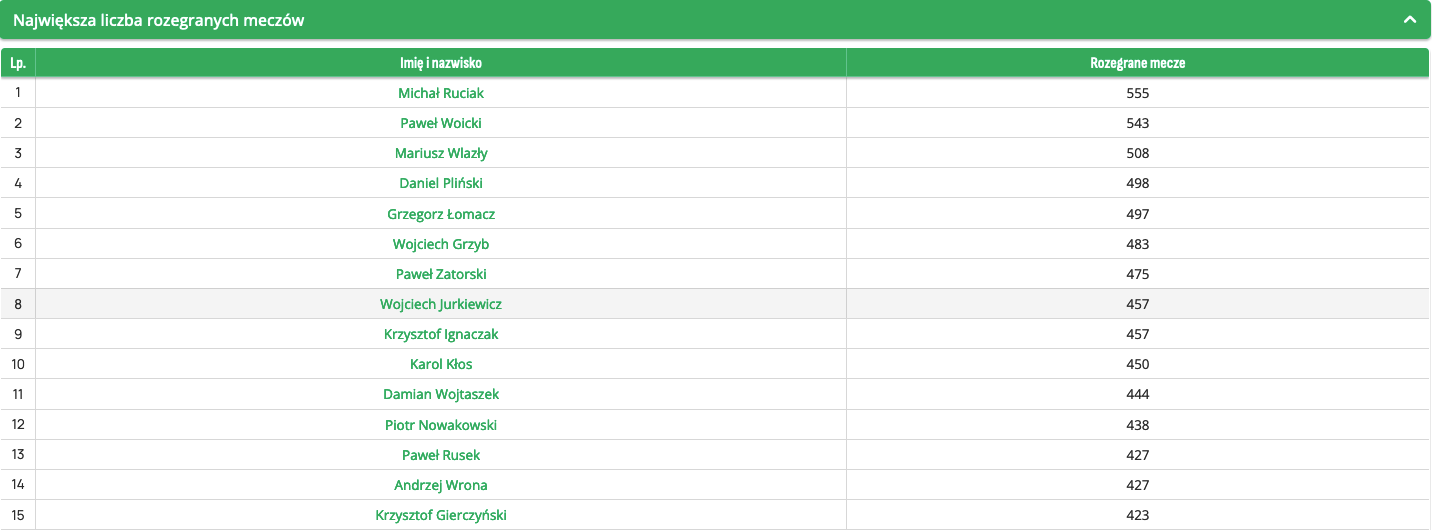Open Wojciech Jurkiewicz's player page
The image size is (1432, 530).
(x=441, y=304)
